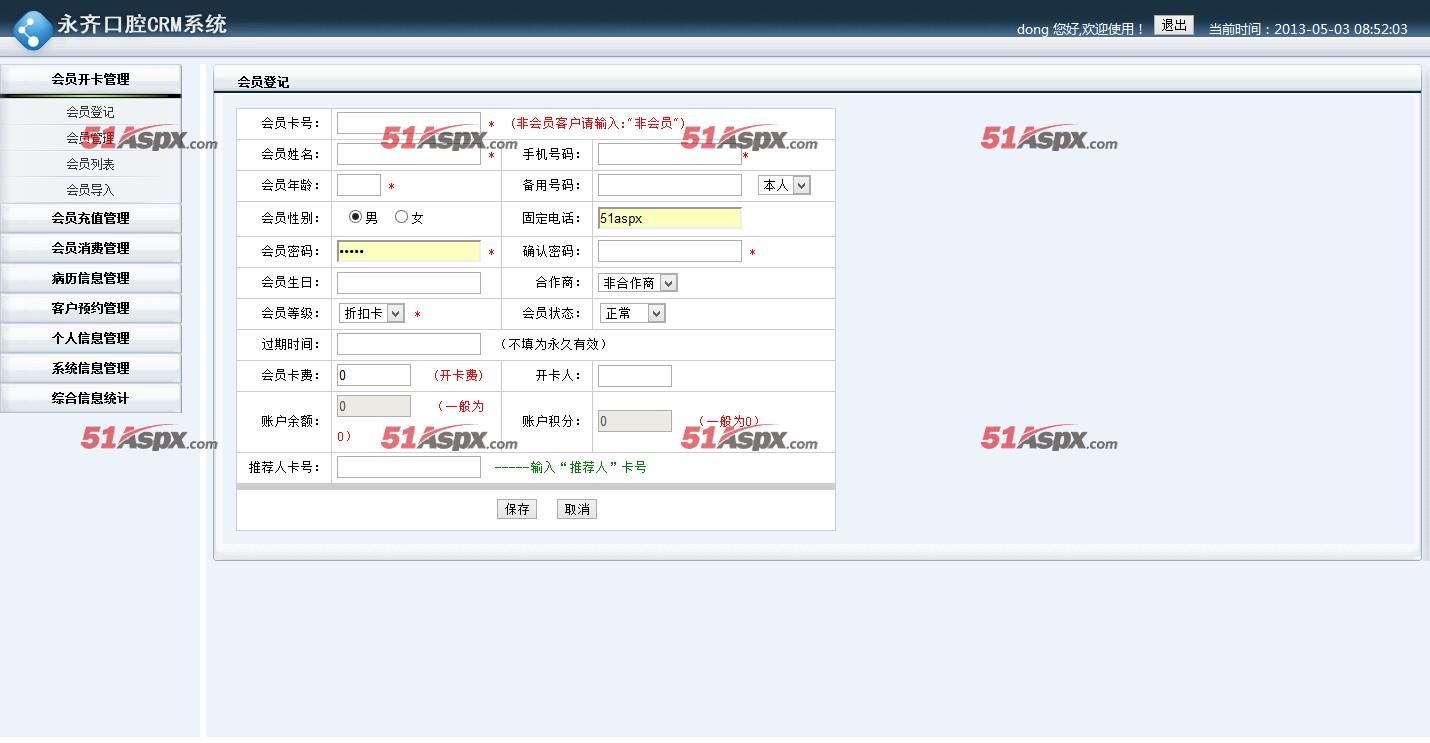Click the 当前时间 timestamp text
The height and width of the screenshot is (743, 1430).
tap(1308, 29)
